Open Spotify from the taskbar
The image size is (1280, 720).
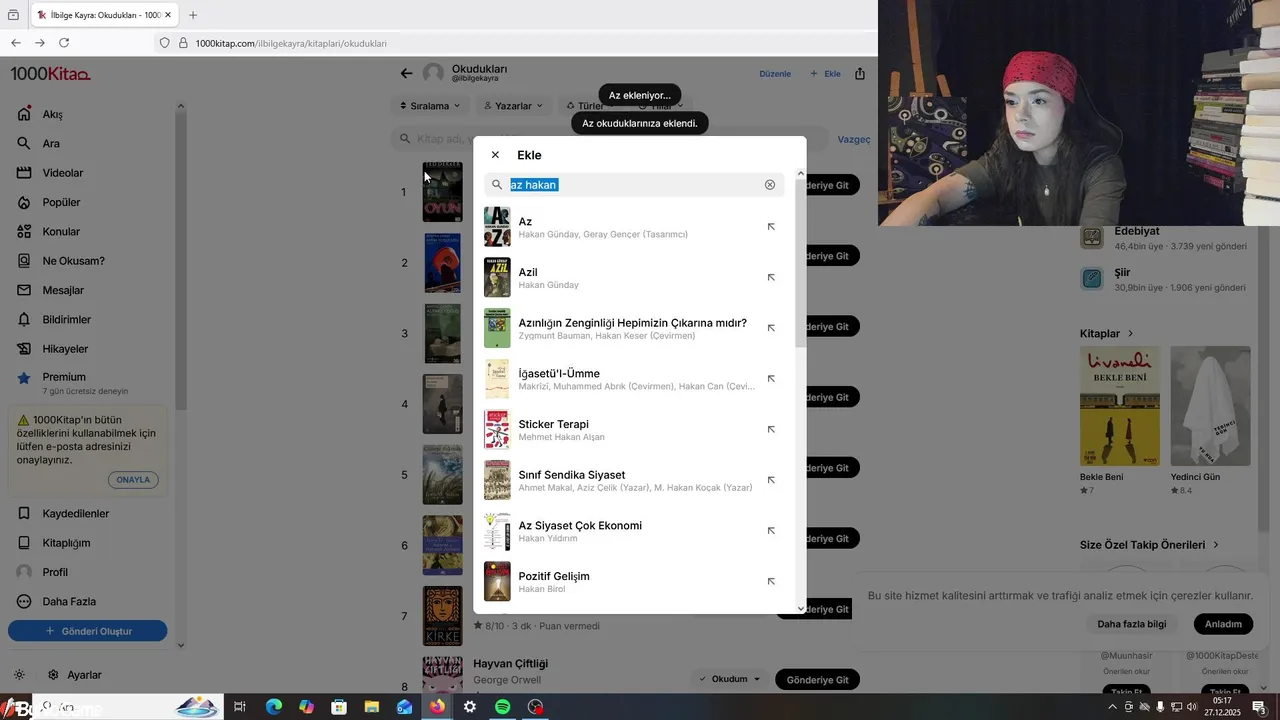point(503,707)
